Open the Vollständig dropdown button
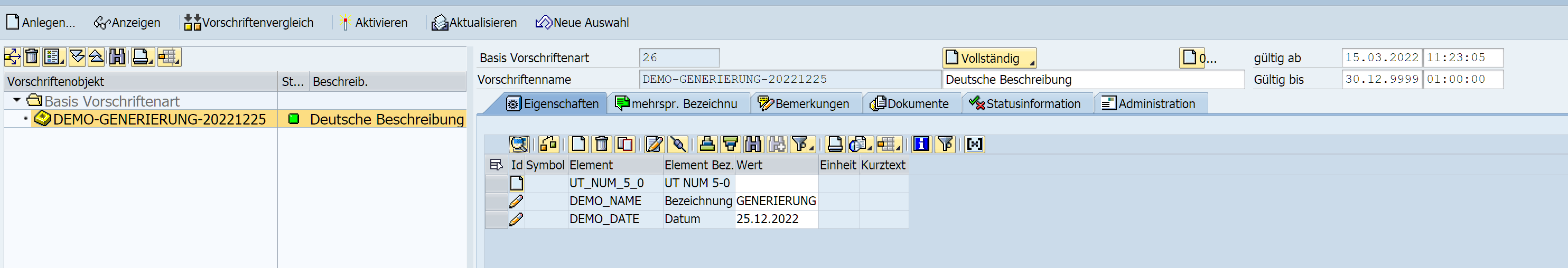The width and height of the screenshot is (1568, 268). [x=989, y=59]
